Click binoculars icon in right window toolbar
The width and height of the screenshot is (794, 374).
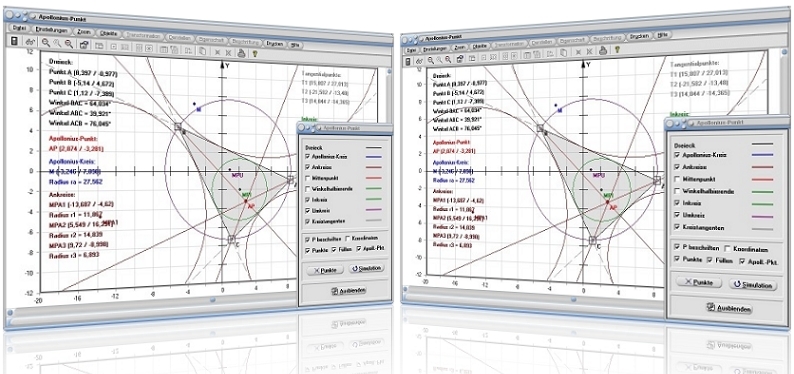(x=419, y=62)
